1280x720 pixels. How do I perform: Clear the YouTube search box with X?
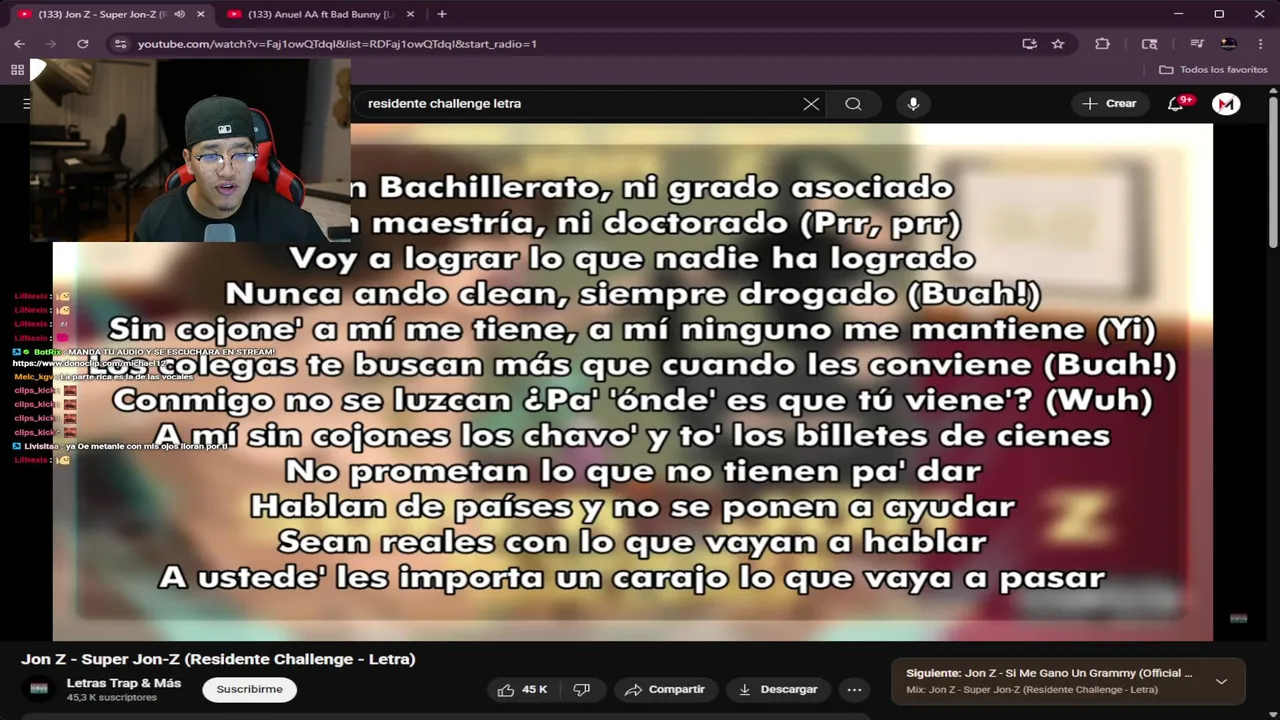pos(811,104)
